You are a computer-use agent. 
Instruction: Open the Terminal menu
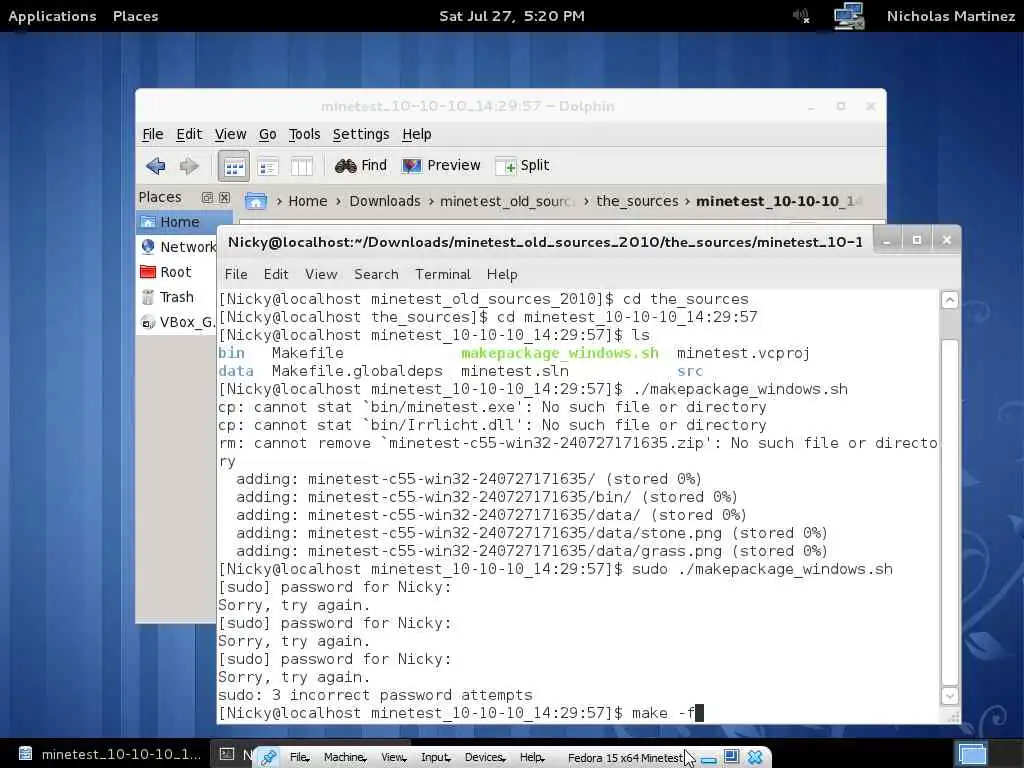[x=443, y=274]
